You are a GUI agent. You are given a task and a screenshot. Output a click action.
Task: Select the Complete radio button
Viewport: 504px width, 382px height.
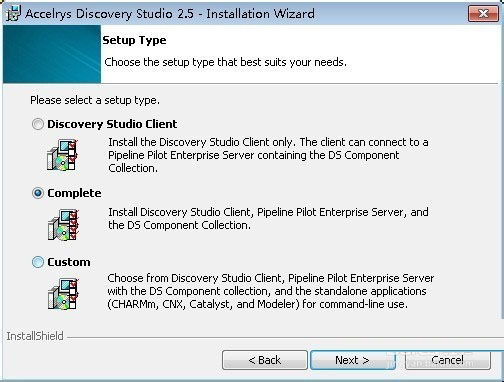coord(38,193)
